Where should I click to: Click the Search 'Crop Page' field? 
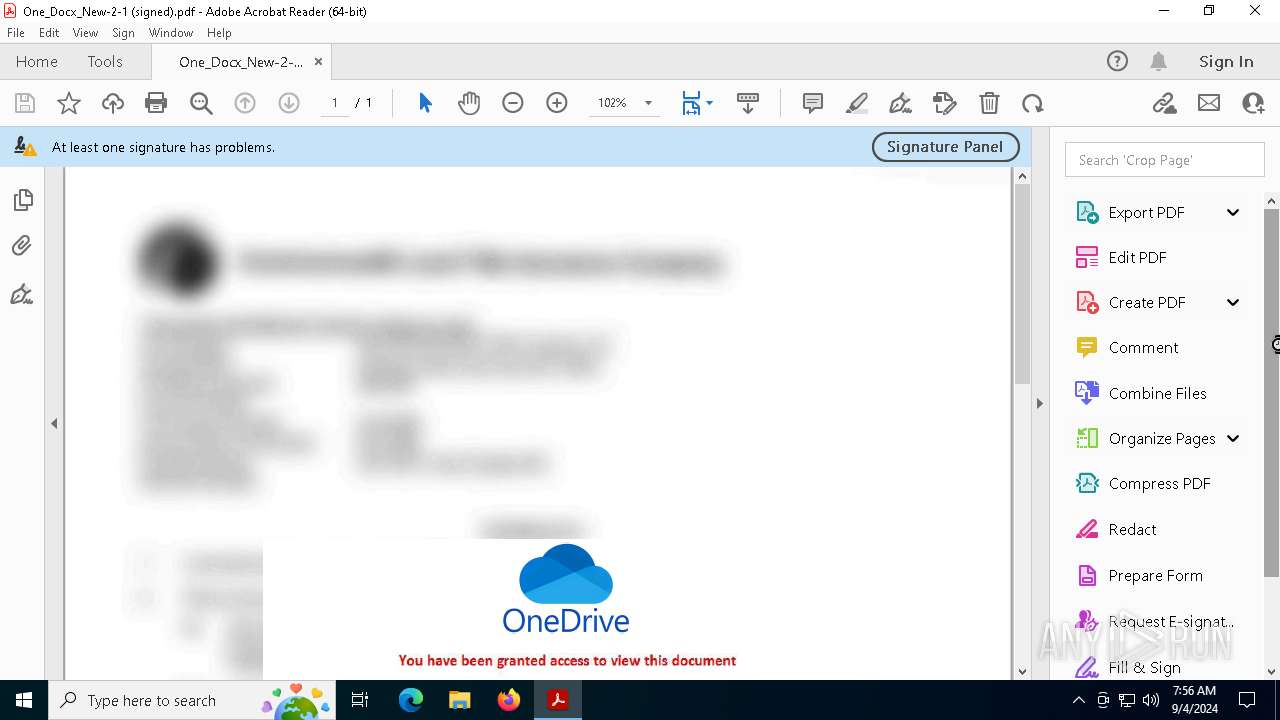tap(1165, 160)
